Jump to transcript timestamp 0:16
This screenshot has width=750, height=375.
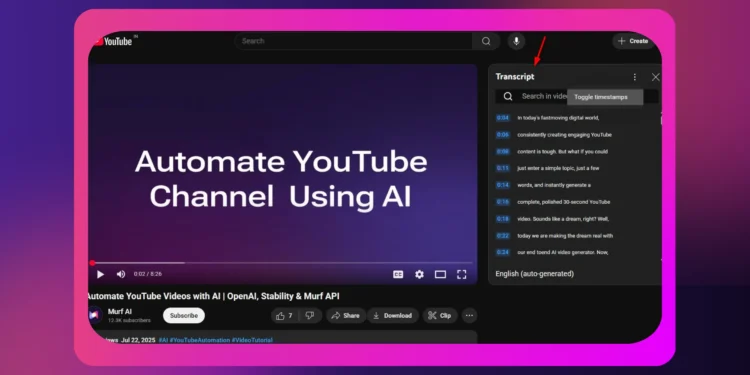503,202
